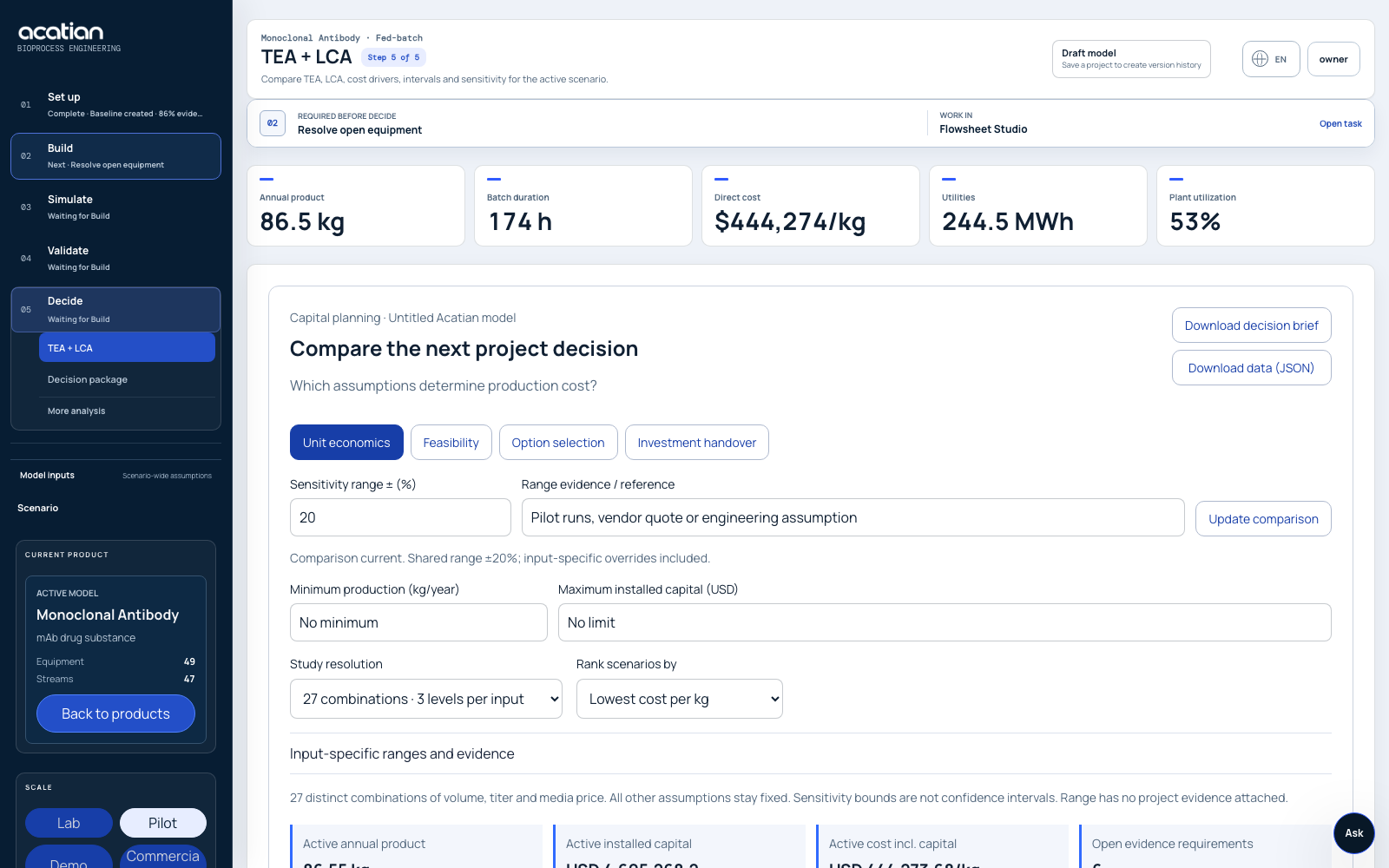Go to the Simulate step
This screenshot has height=868, width=1389.
coord(115,207)
